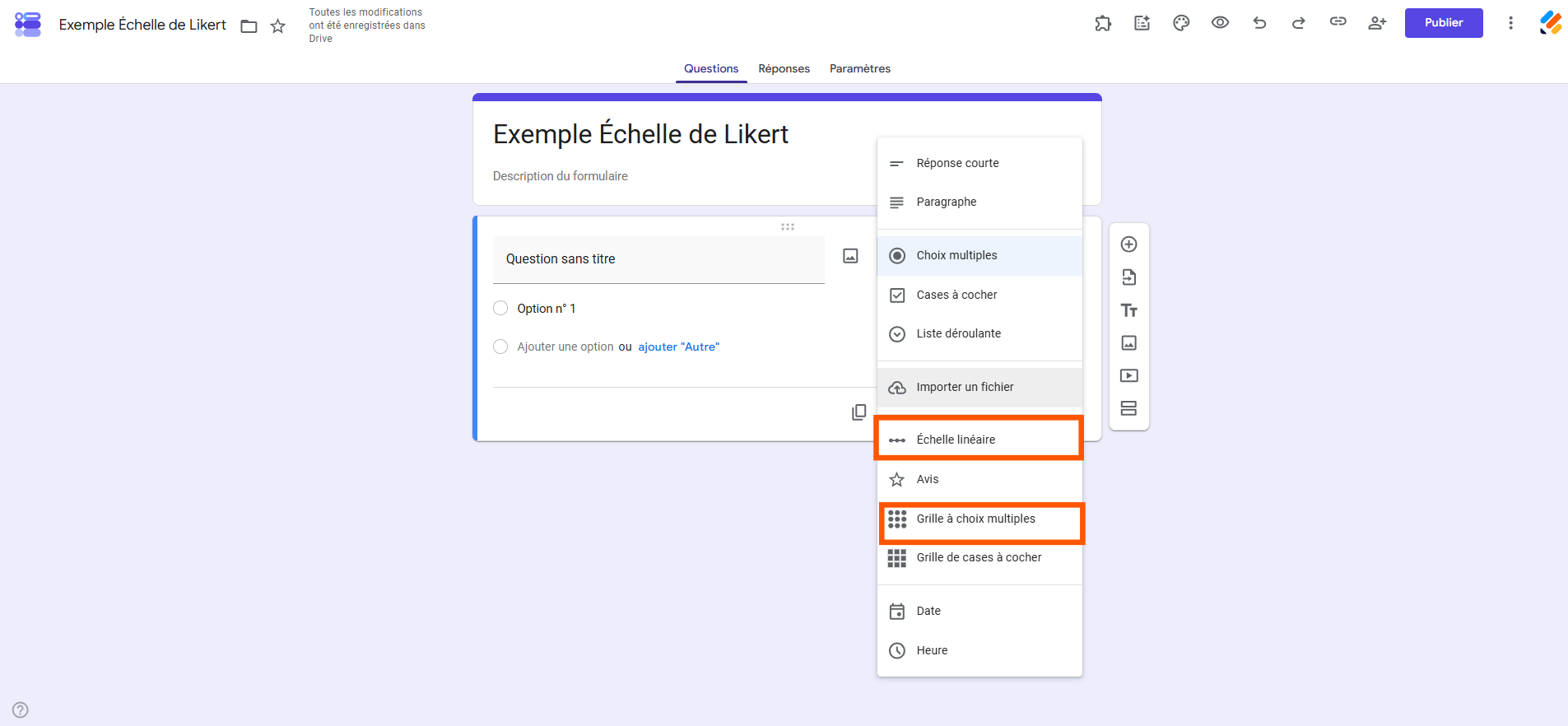Edit the Question sans titre field
The width and height of the screenshot is (1568, 726).
coord(658,259)
